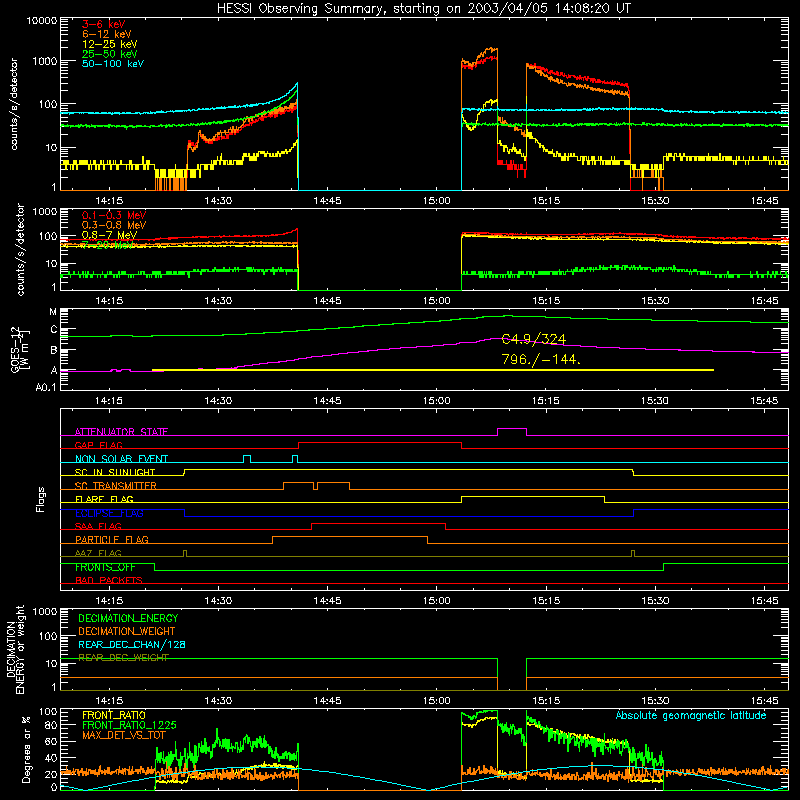Click the green 7-20 MeV legend label
Viewport: 800px width, 800px height.
pyautogui.click(x=108, y=245)
